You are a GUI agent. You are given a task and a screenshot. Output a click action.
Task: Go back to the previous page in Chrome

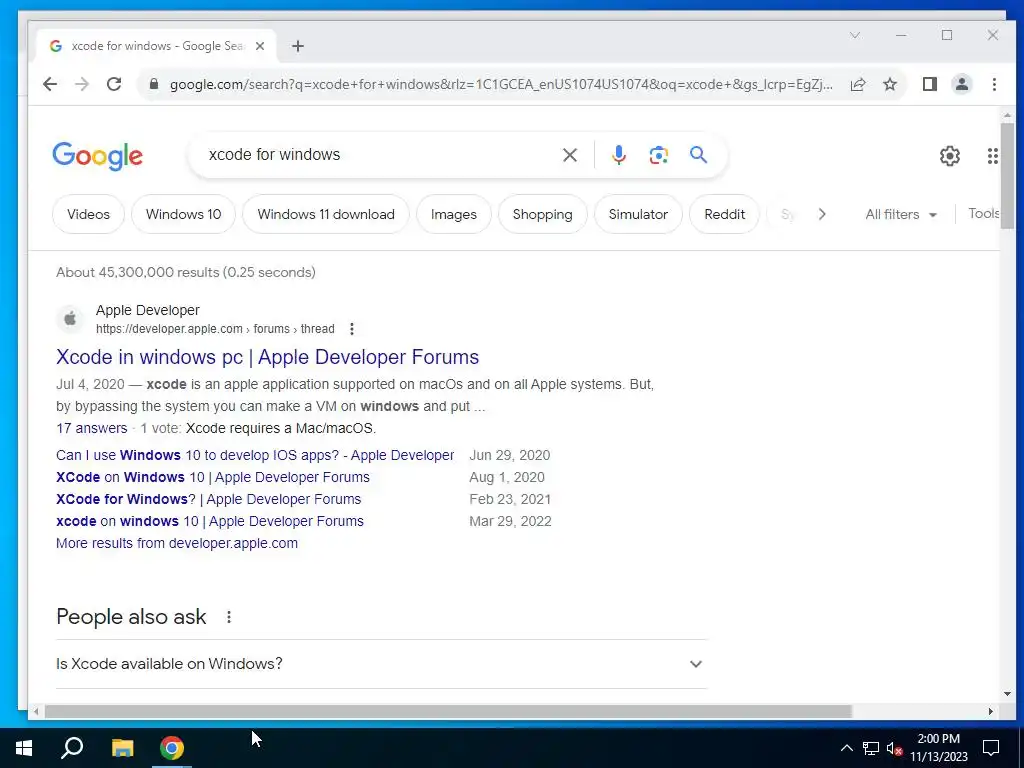50,84
